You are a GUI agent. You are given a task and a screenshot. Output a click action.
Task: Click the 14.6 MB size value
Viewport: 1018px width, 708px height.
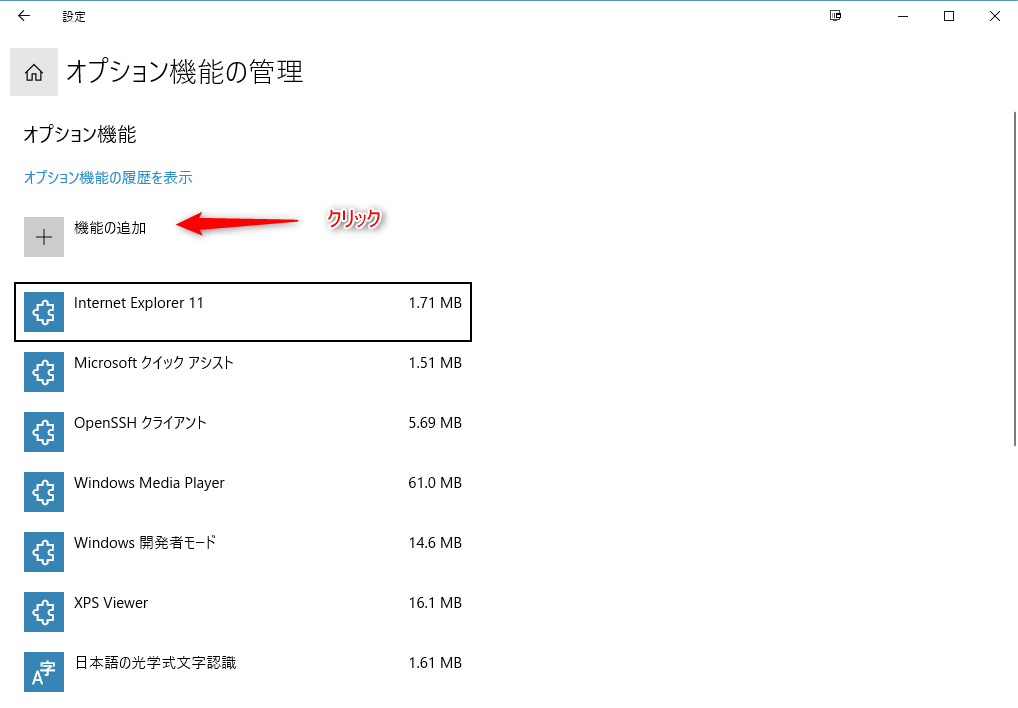[435, 543]
